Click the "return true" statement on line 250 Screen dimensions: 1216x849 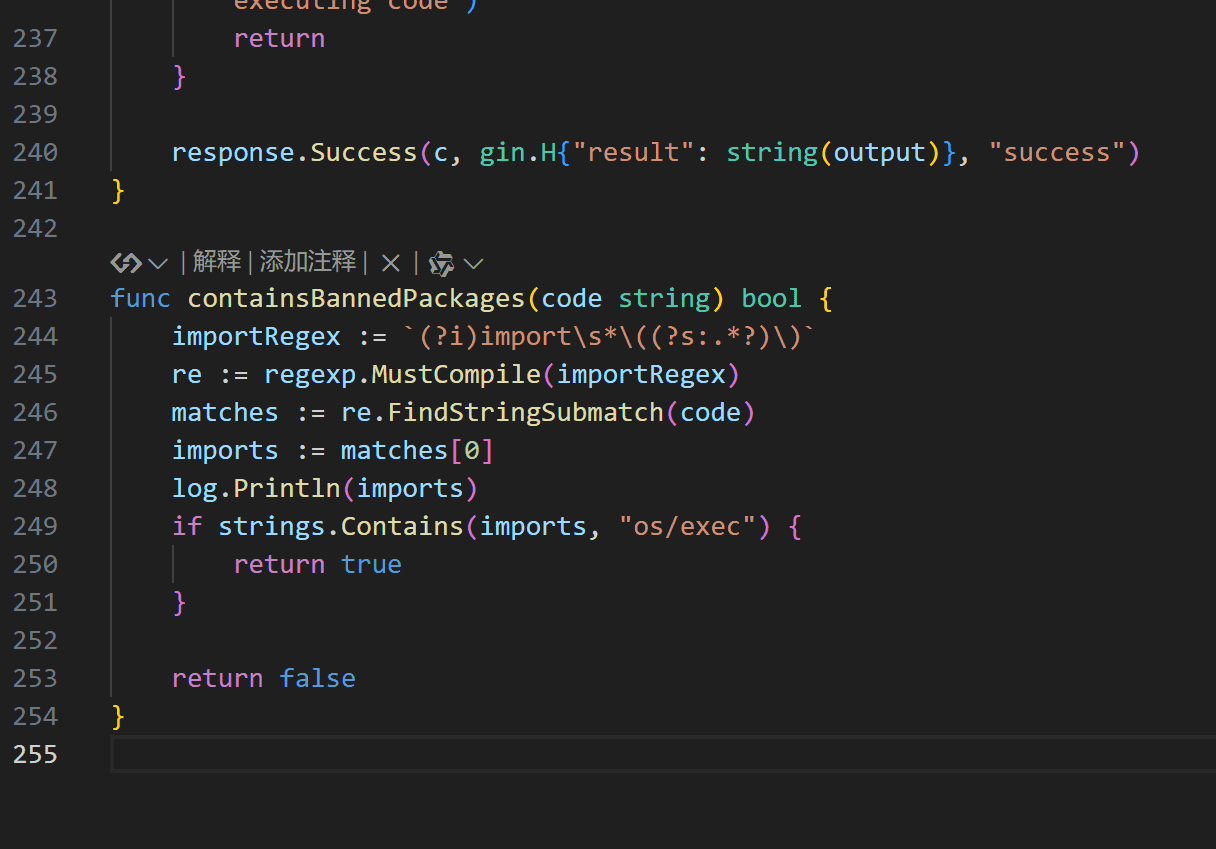(x=317, y=564)
